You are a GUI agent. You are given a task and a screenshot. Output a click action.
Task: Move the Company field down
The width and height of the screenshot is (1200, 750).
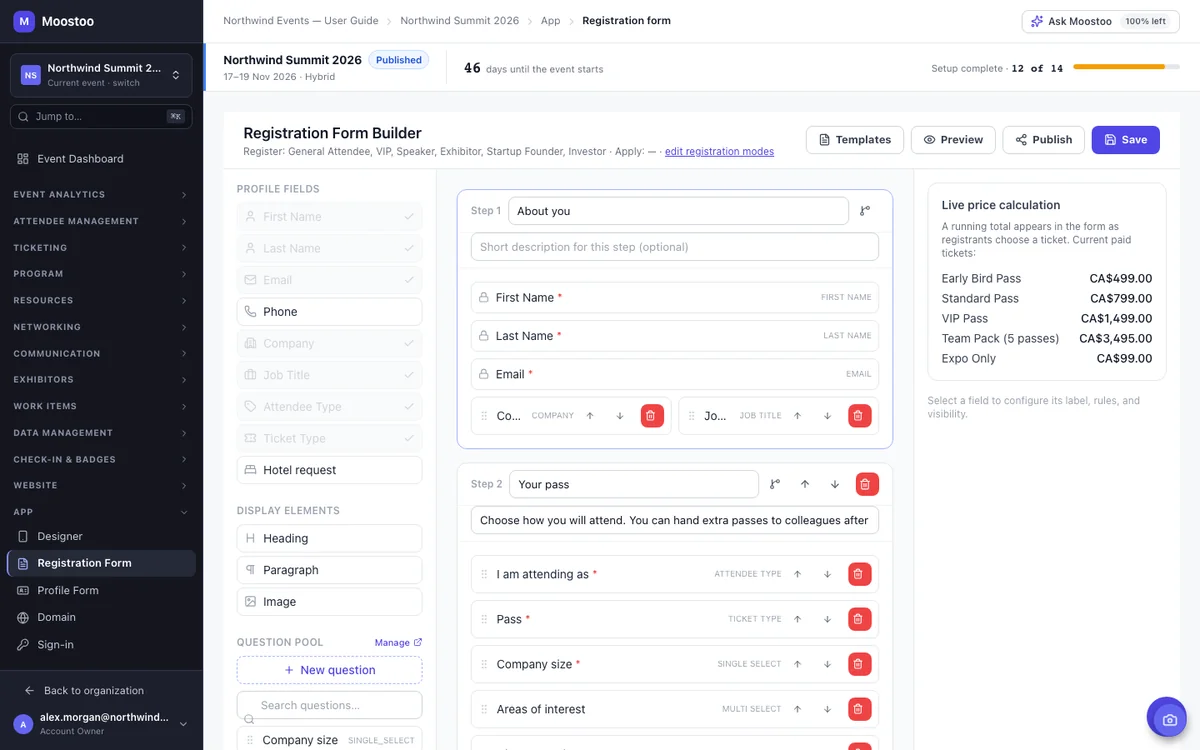coord(620,416)
